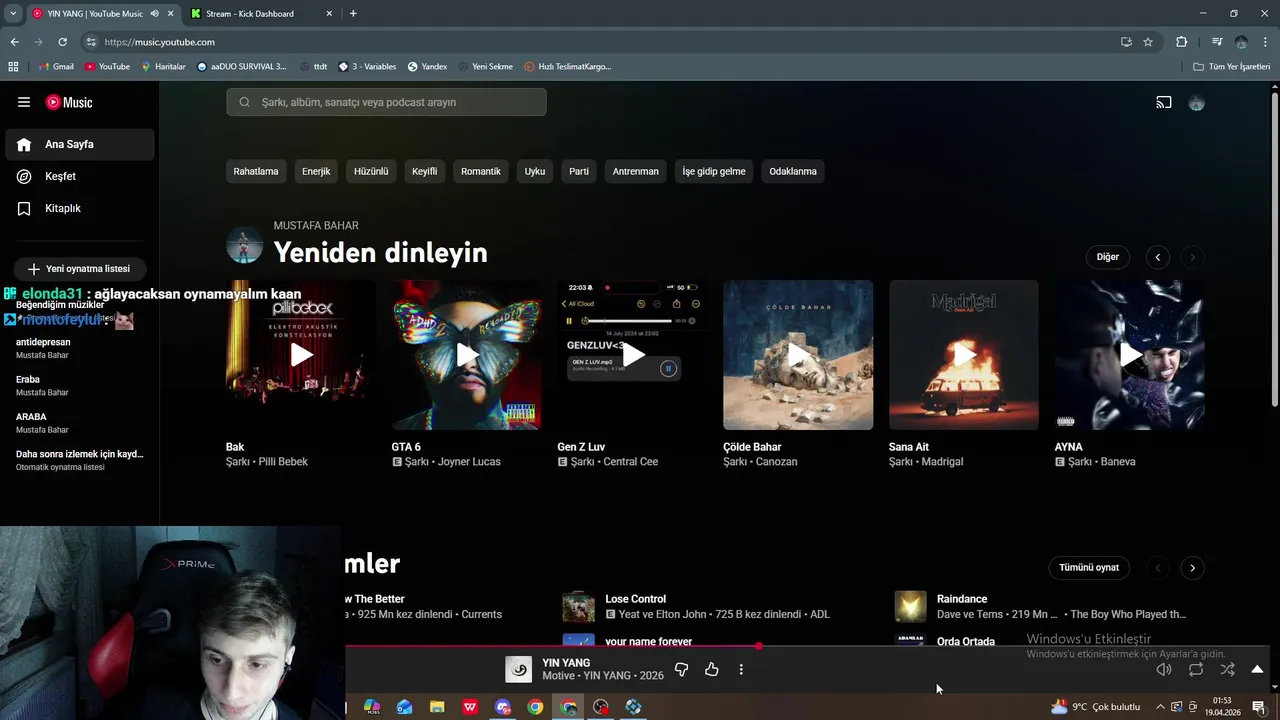Open a new browser tab

[x=353, y=14]
